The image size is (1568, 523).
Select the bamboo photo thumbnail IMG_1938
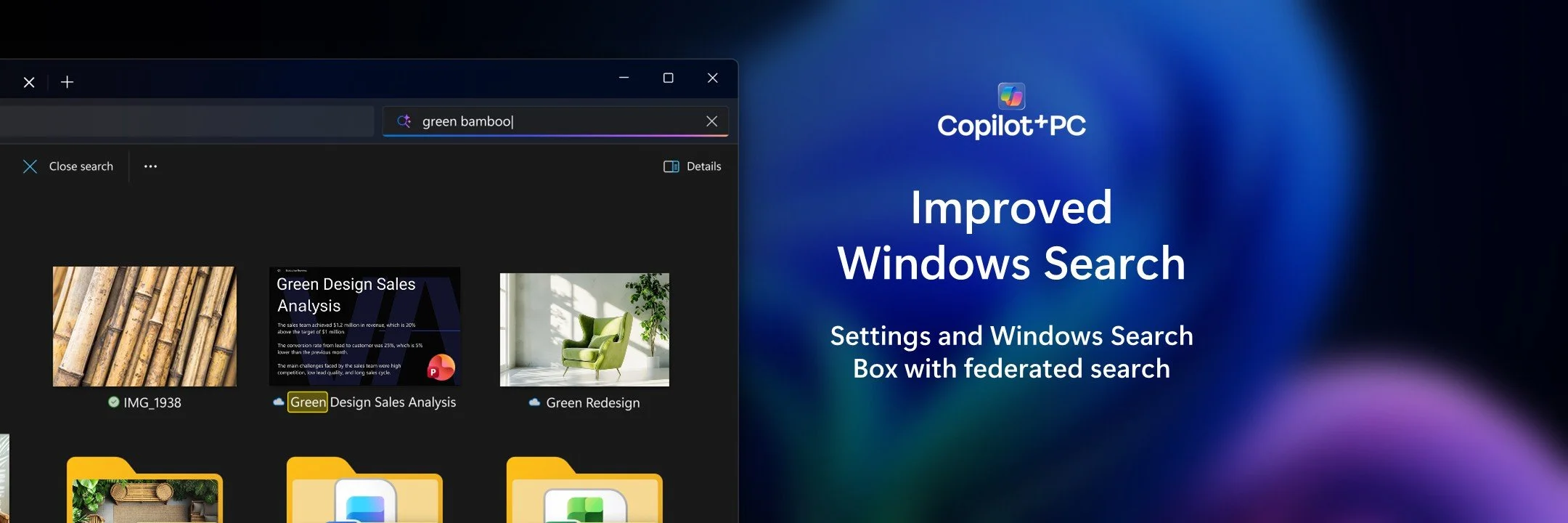[x=144, y=326]
